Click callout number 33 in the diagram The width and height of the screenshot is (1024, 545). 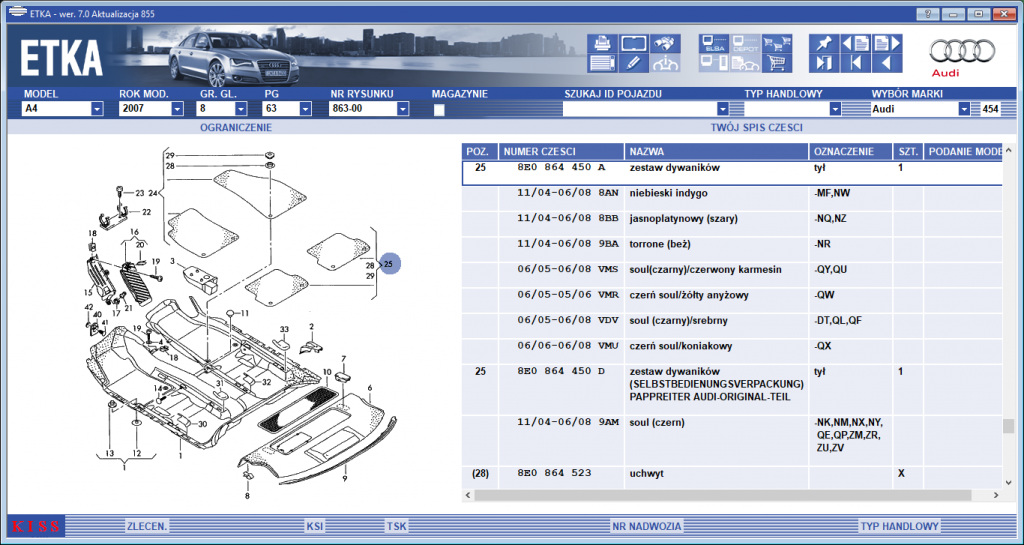[284, 328]
